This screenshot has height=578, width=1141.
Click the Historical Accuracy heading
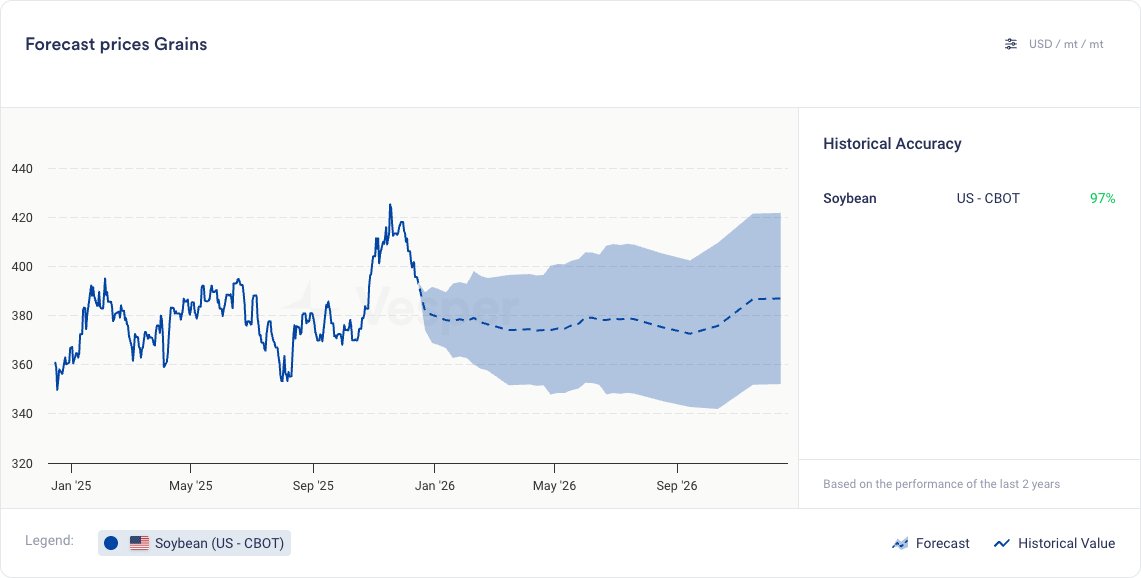[892, 144]
